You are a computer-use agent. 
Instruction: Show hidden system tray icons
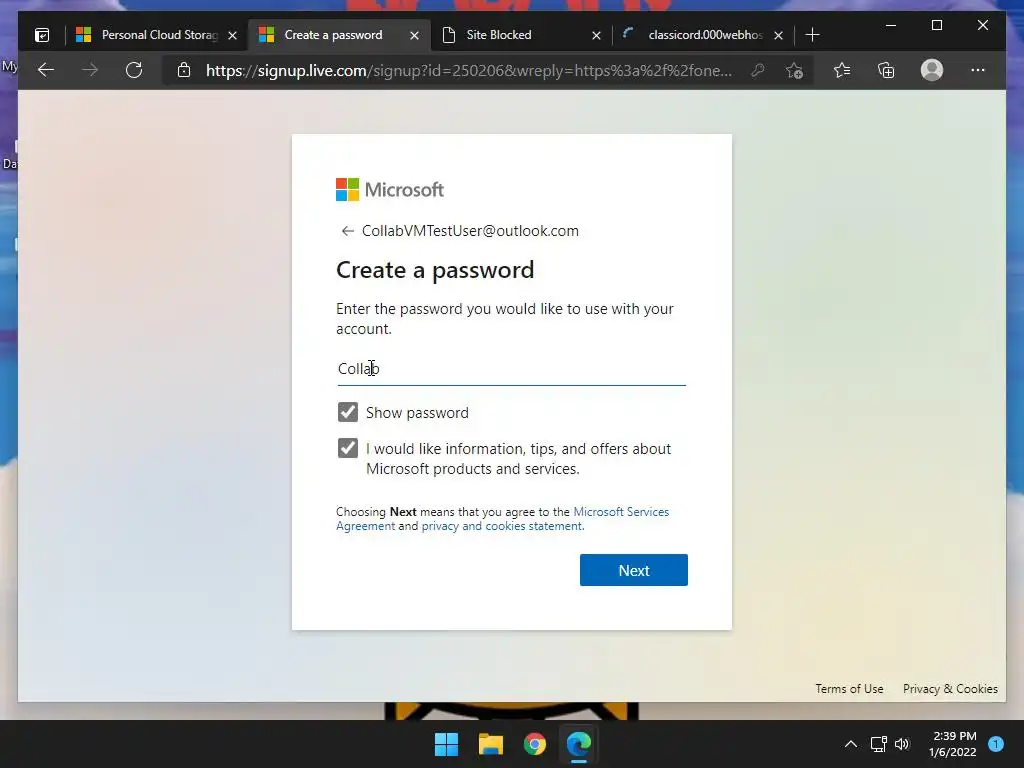click(851, 744)
